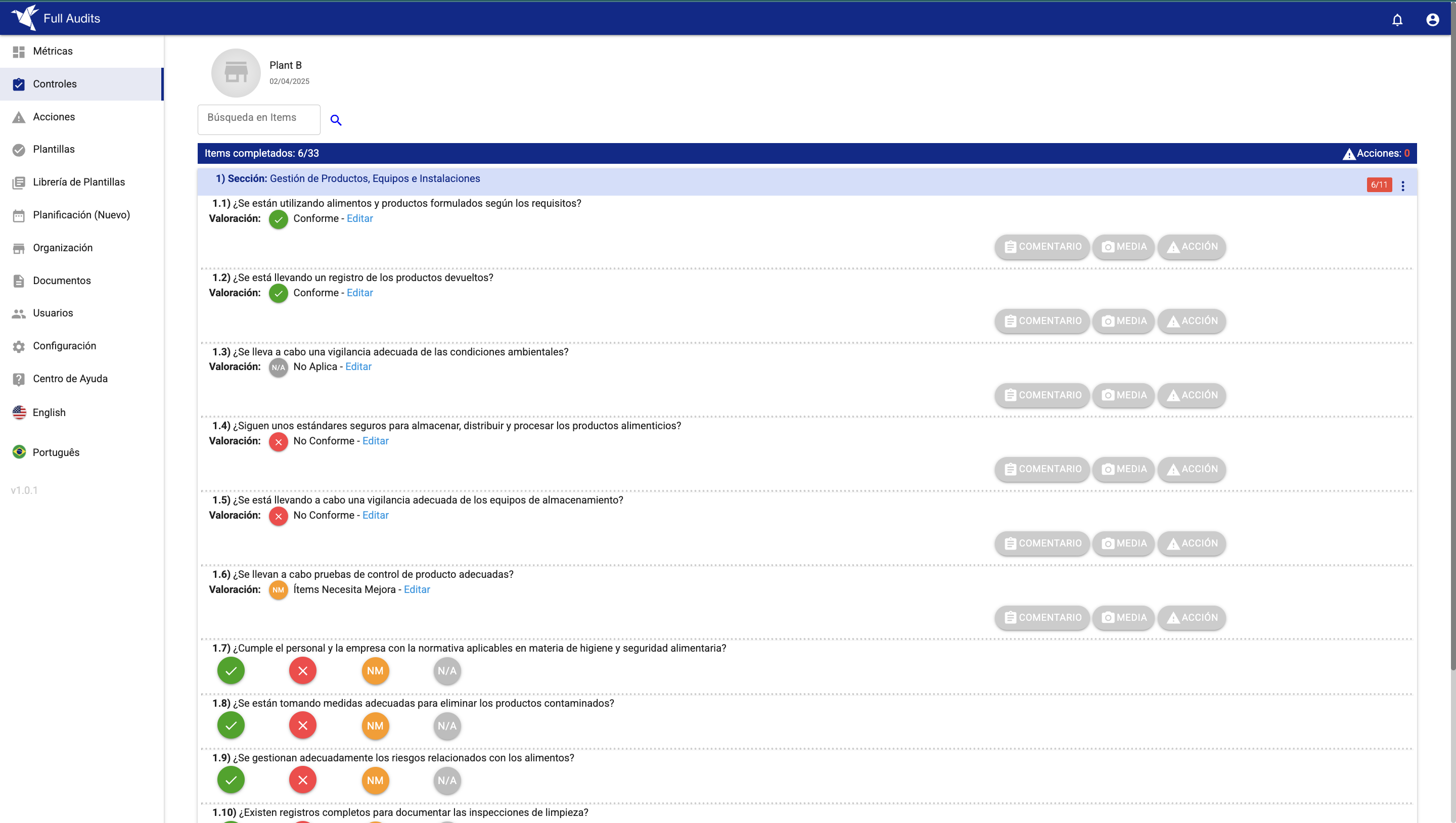Mark item 1.8 as No Conforme
1456x823 pixels.
pyautogui.click(x=303, y=726)
